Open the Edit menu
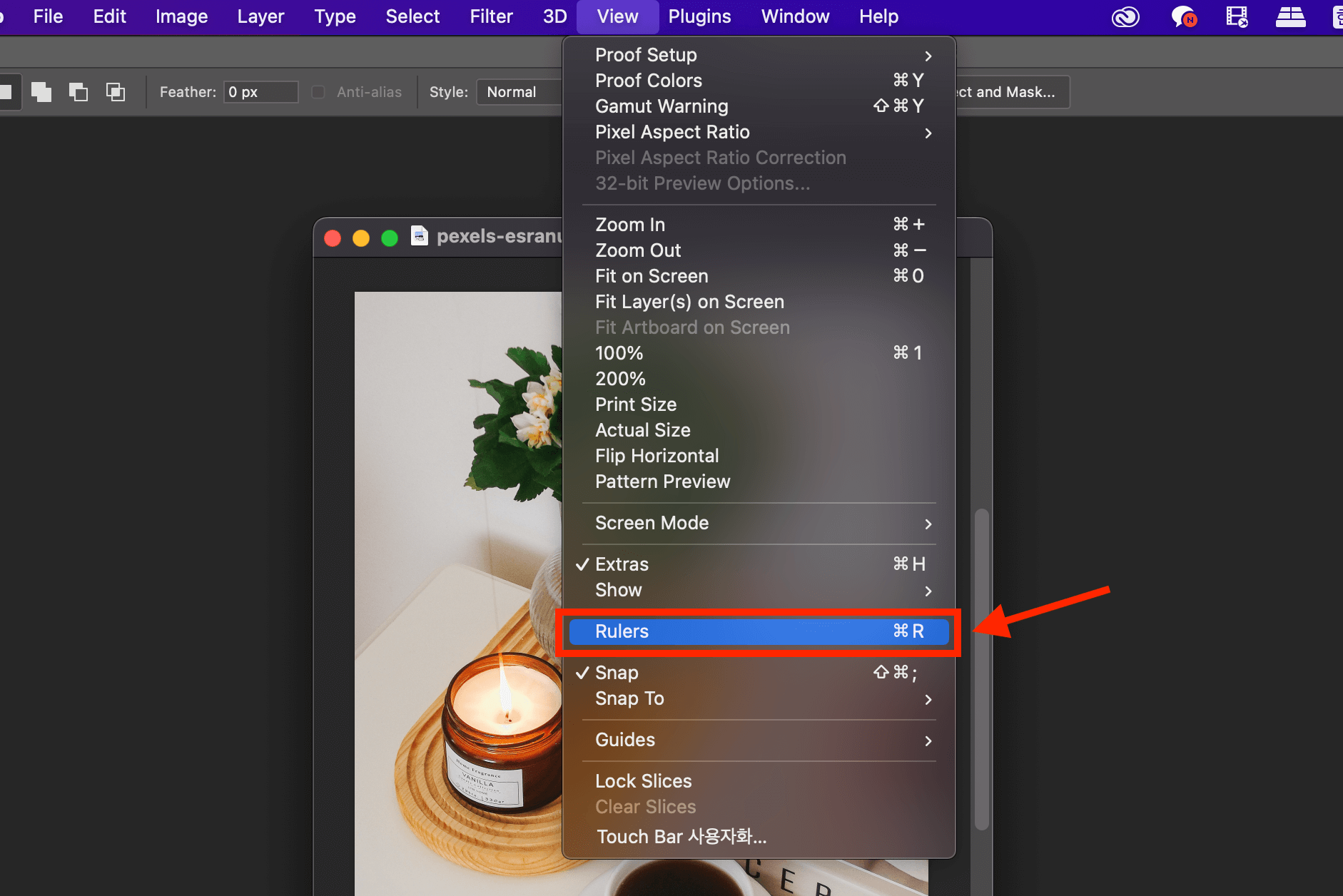 coord(109,16)
